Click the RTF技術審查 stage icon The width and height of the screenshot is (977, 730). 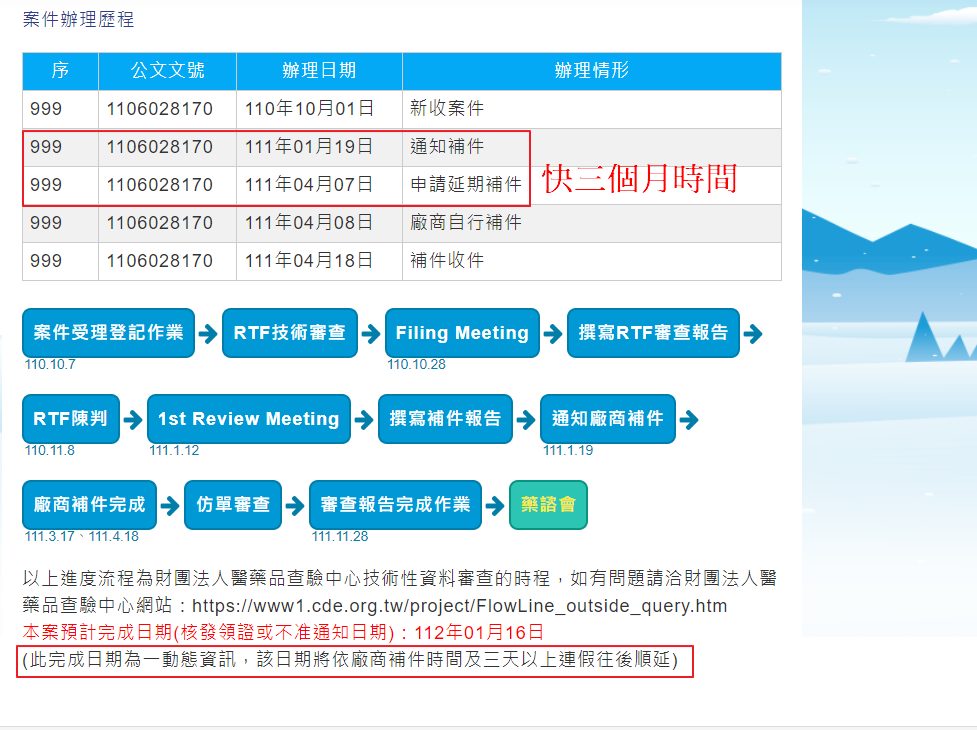pos(289,333)
